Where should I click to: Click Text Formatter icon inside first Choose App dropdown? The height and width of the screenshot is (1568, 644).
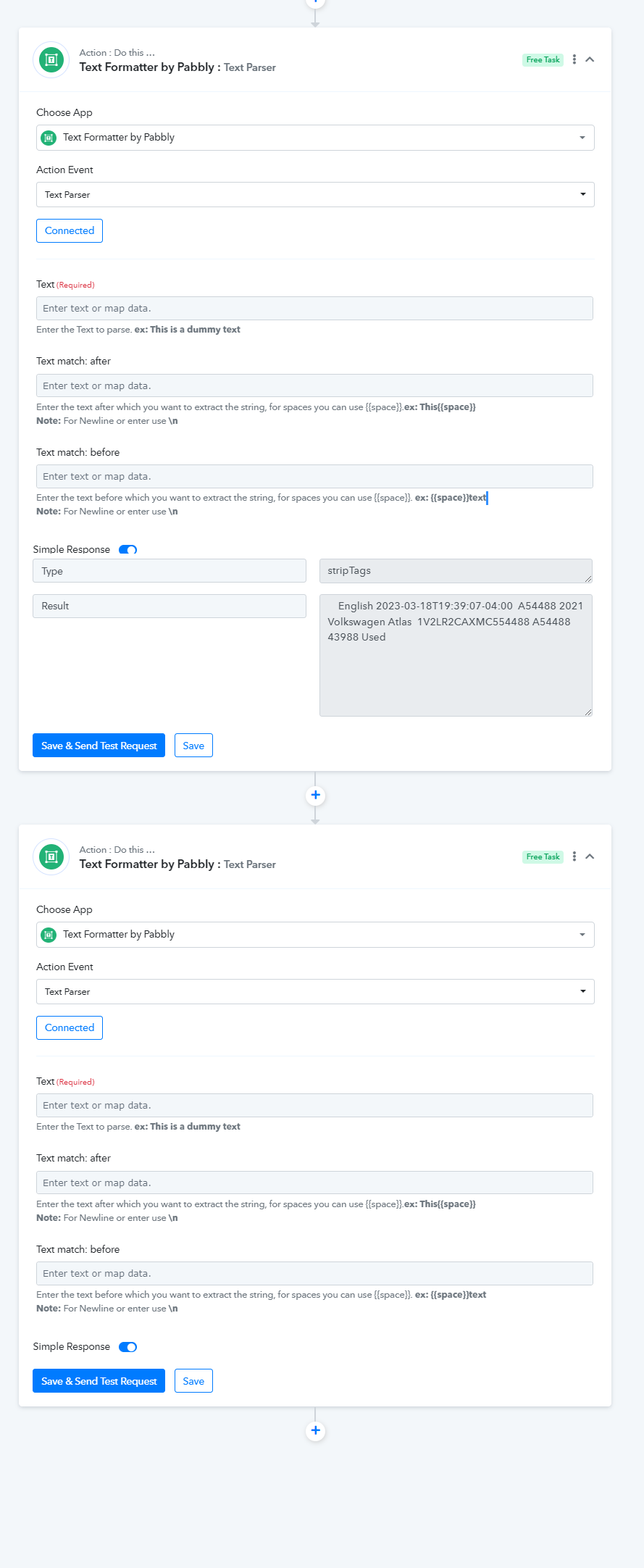pyautogui.click(x=49, y=138)
